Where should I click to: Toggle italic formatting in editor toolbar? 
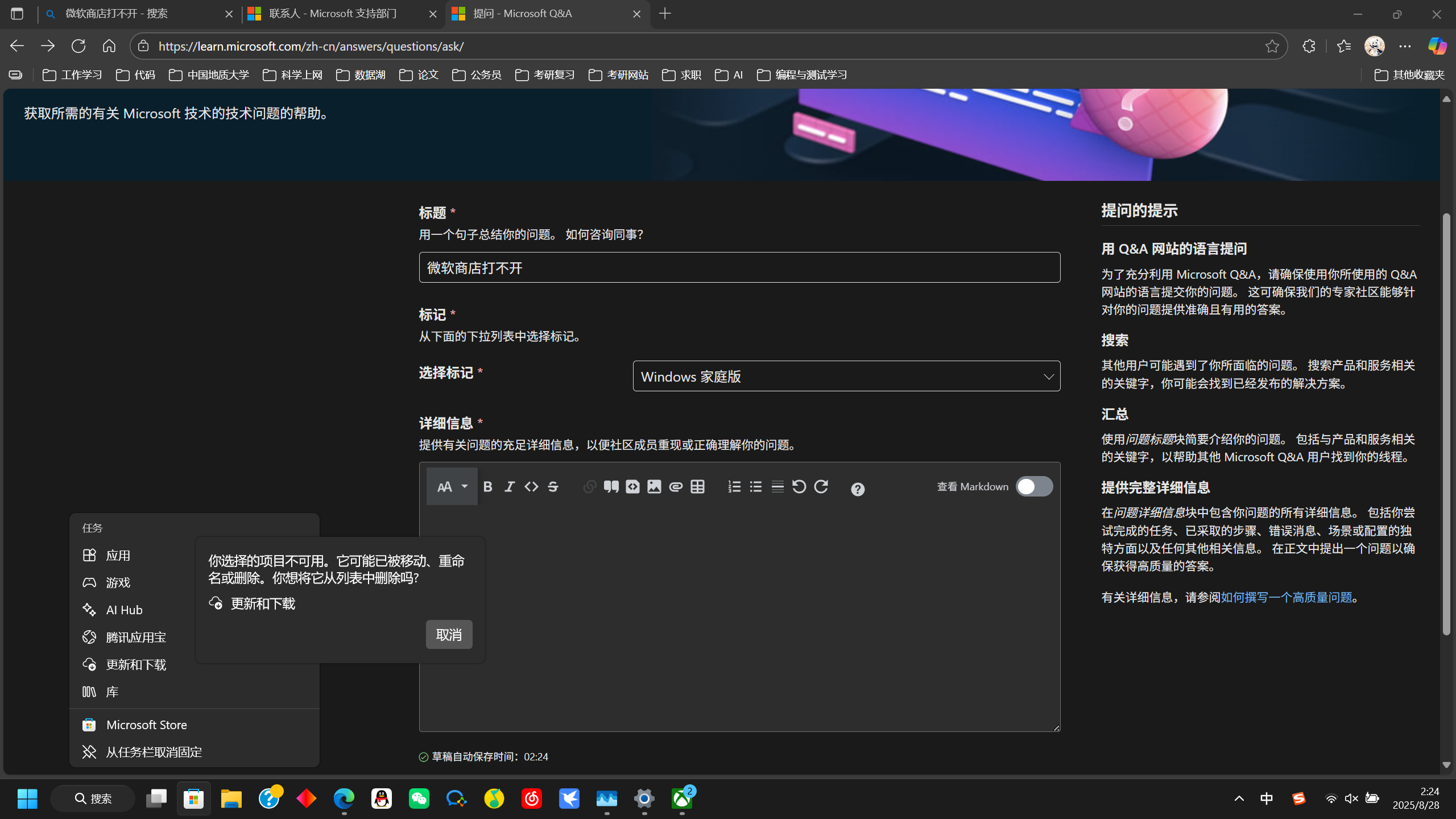[x=510, y=487]
